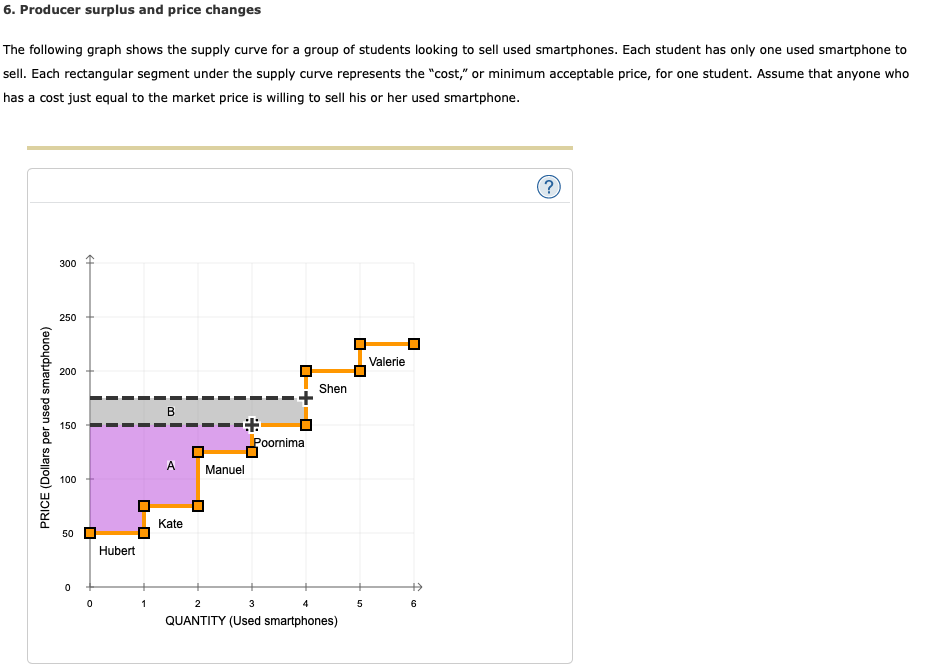Select the purple region labeled A
The image size is (933, 664).
170,464
